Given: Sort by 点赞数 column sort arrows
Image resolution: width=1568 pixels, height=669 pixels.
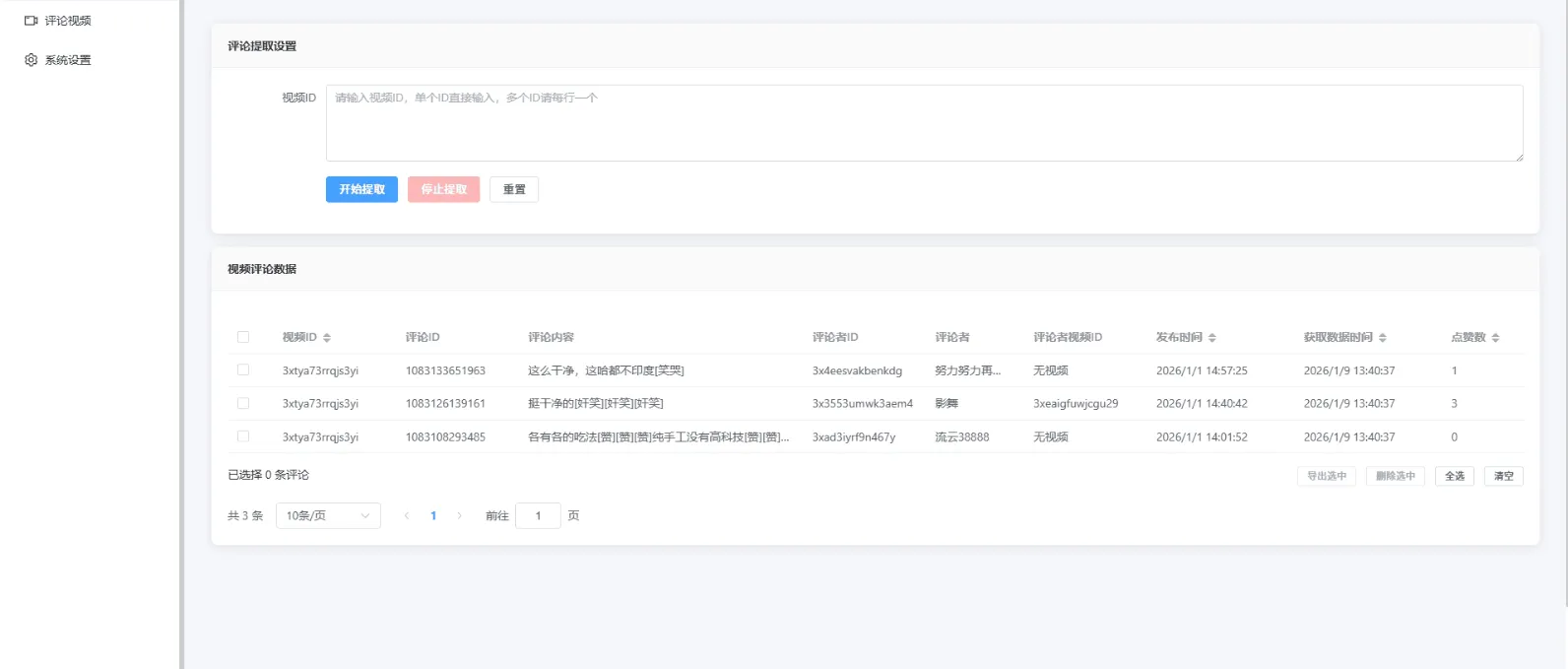Looking at the screenshot, I should [x=1495, y=338].
